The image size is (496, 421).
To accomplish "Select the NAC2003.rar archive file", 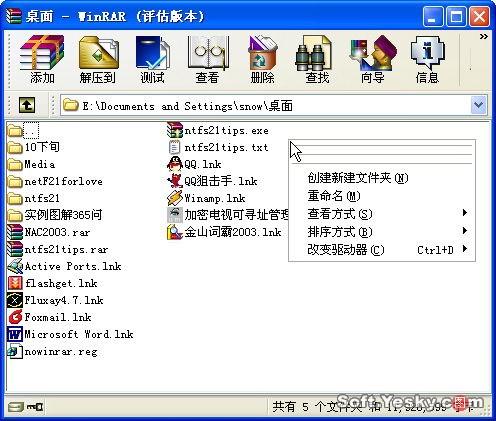I will pyautogui.click(x=49, y=232).
